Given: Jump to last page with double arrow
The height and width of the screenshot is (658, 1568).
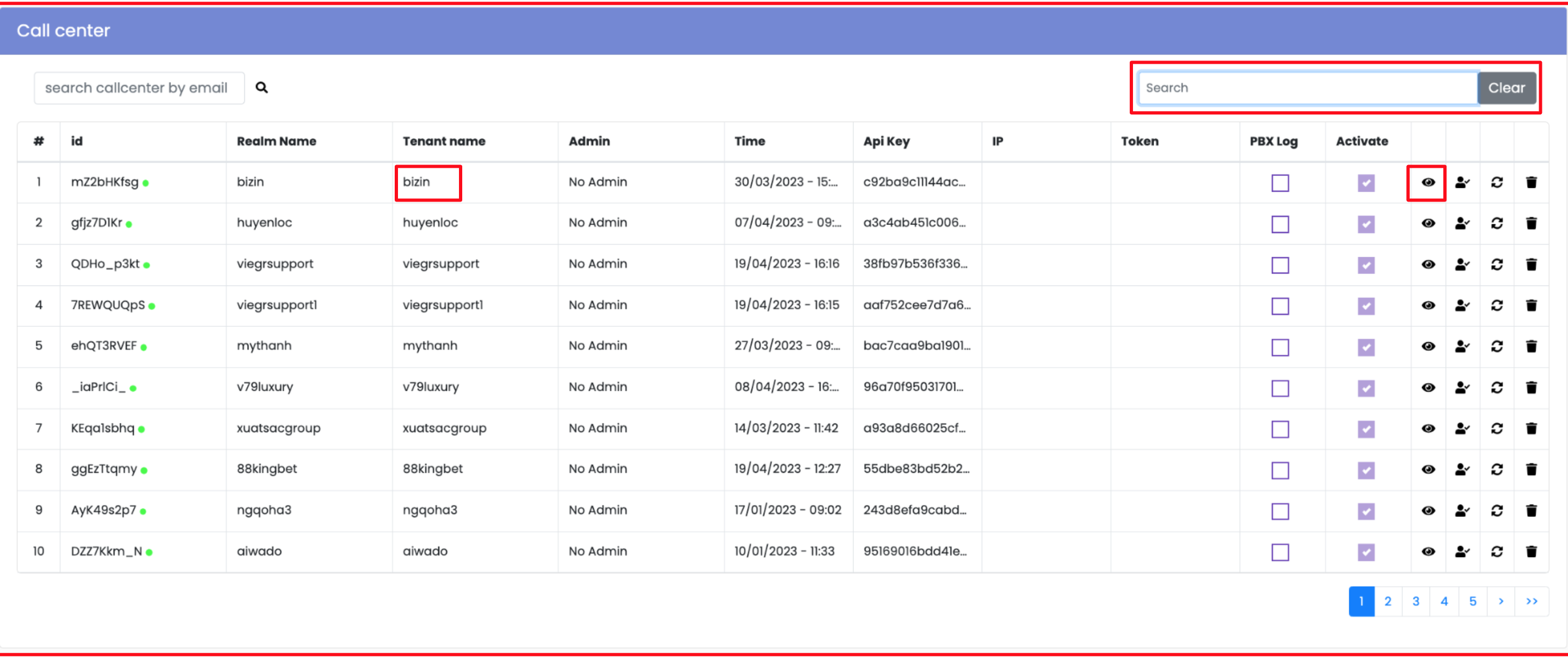Looking at the screenshot, I should pos(1531,601).
